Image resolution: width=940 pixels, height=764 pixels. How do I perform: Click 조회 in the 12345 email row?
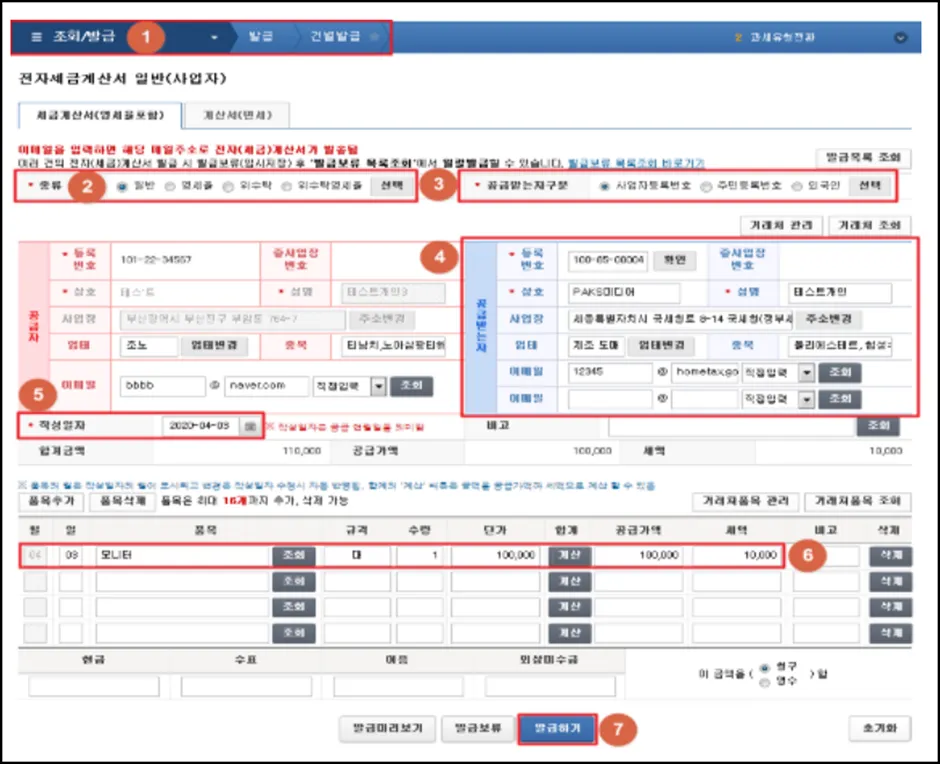[840, 372]
